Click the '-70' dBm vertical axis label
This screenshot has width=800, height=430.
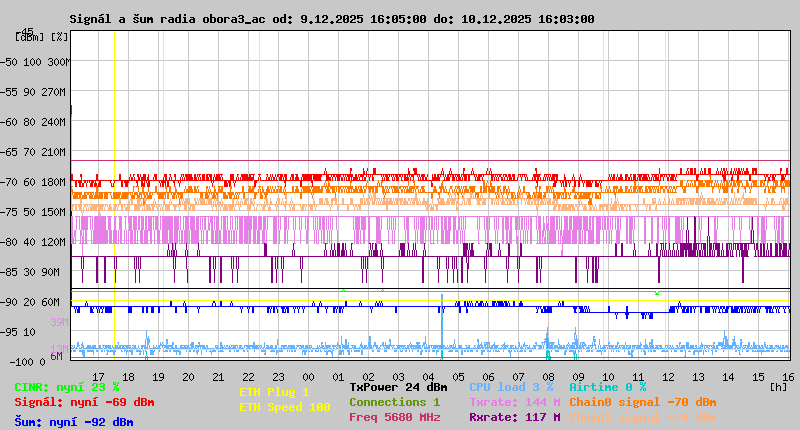tap(9, 182)
